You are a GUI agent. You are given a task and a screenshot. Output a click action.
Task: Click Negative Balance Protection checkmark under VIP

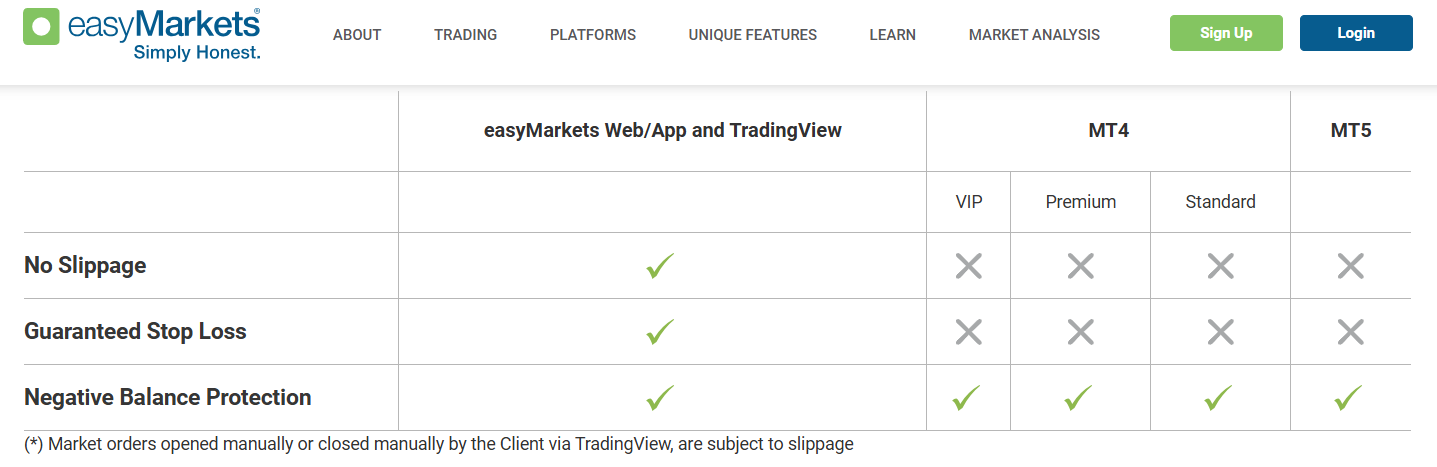coord(967,398)
